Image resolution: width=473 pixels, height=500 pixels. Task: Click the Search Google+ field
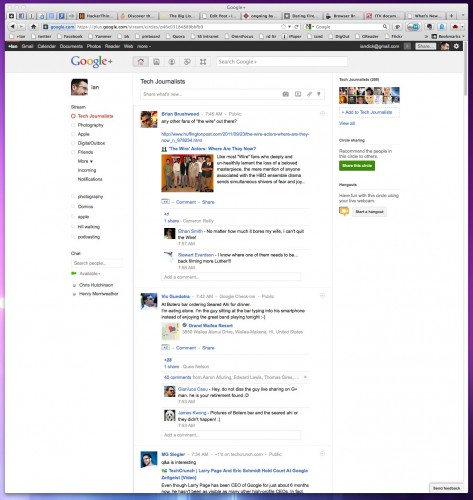282,62
